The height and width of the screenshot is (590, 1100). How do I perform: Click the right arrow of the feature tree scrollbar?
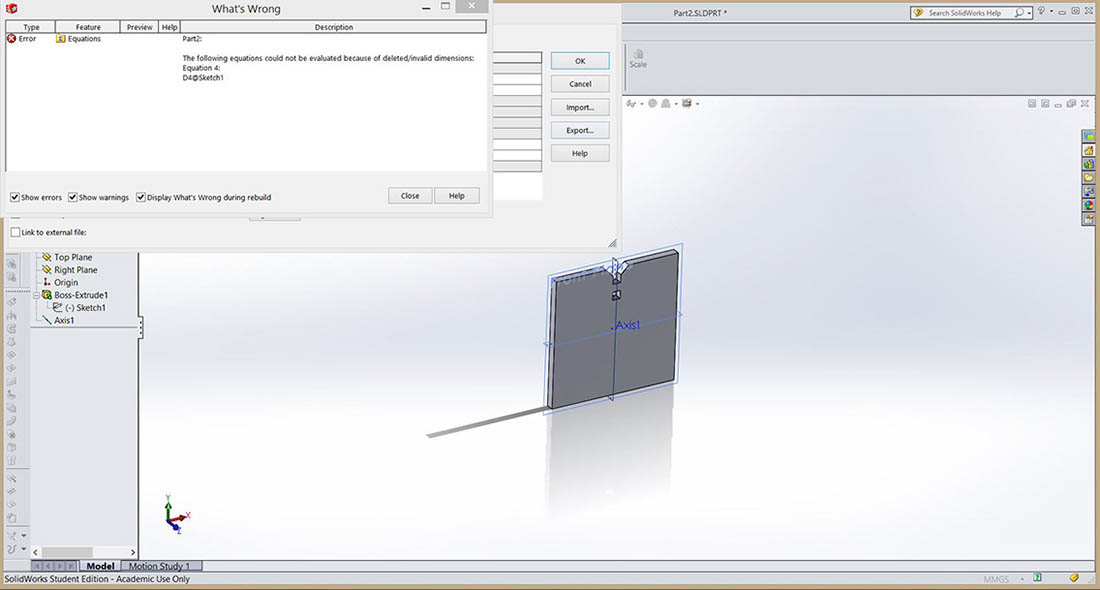(x=133, y=552)
